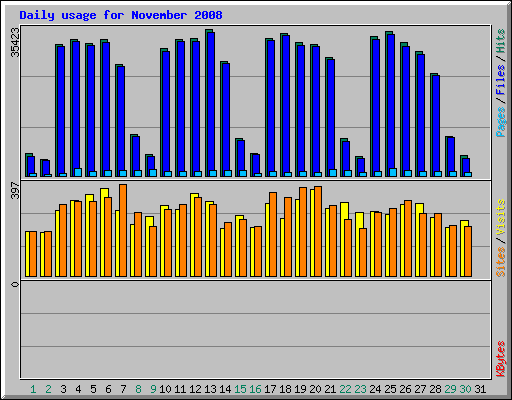
Task: Click the blue "Files" legend label
Action: click(x=501, y=80)
